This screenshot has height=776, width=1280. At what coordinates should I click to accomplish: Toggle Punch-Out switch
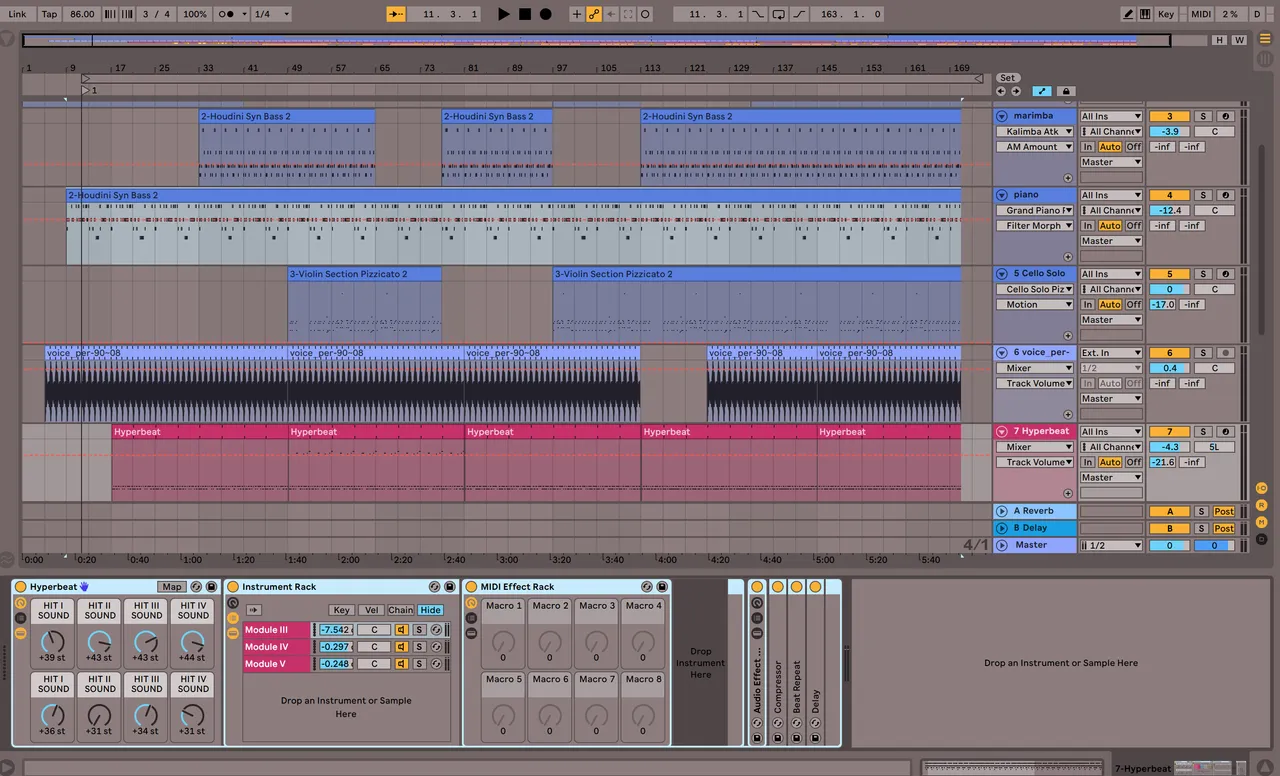click(800, 14)
